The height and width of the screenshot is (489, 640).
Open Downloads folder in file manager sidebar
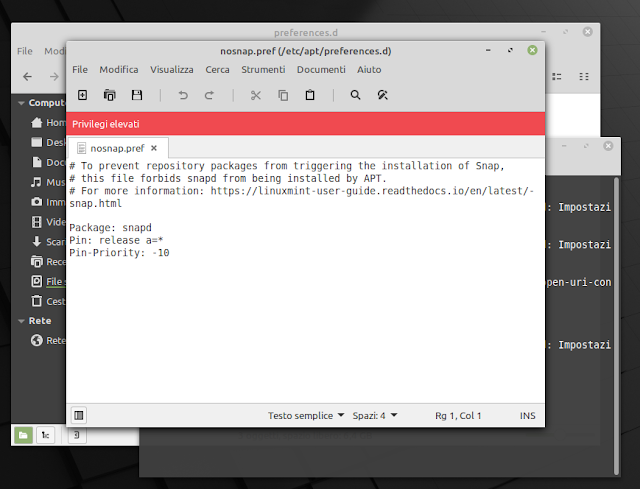(48, 242)
